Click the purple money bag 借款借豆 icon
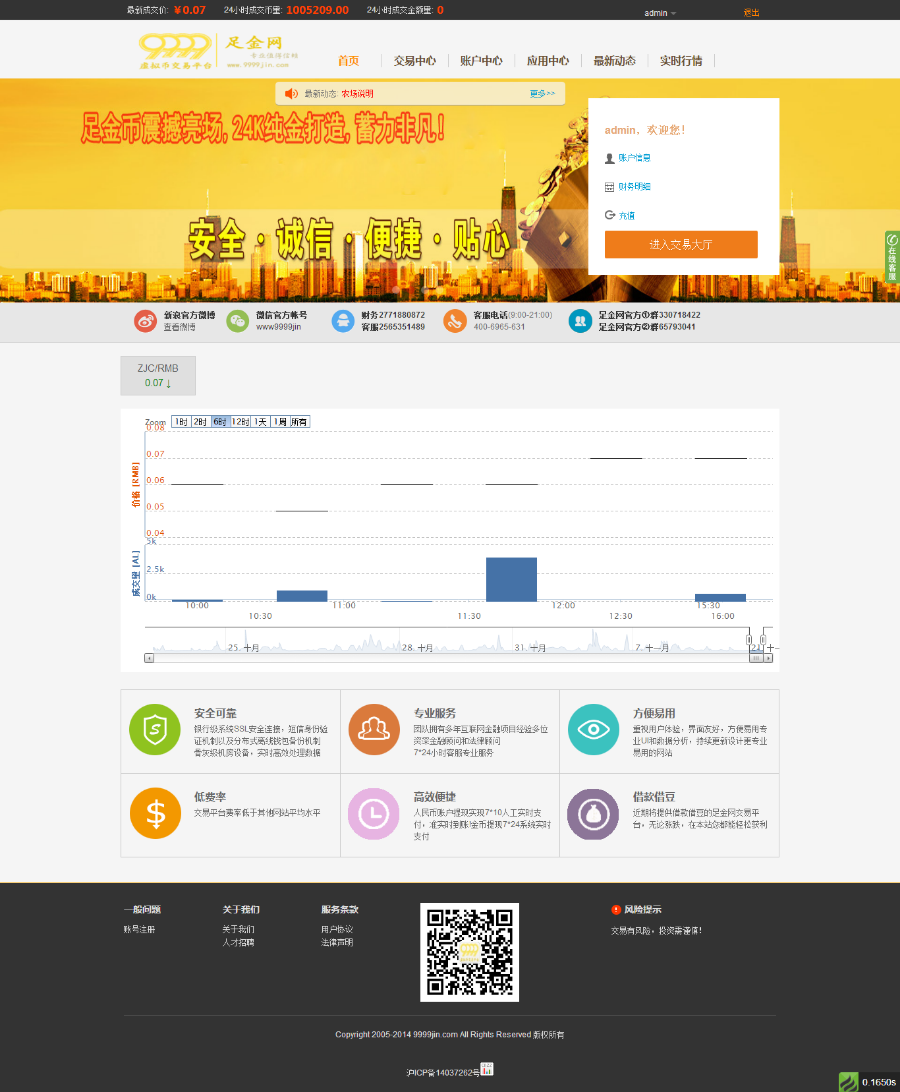Image resolution: width=900 pixels, height=1092 pixels. coord(593,813)
